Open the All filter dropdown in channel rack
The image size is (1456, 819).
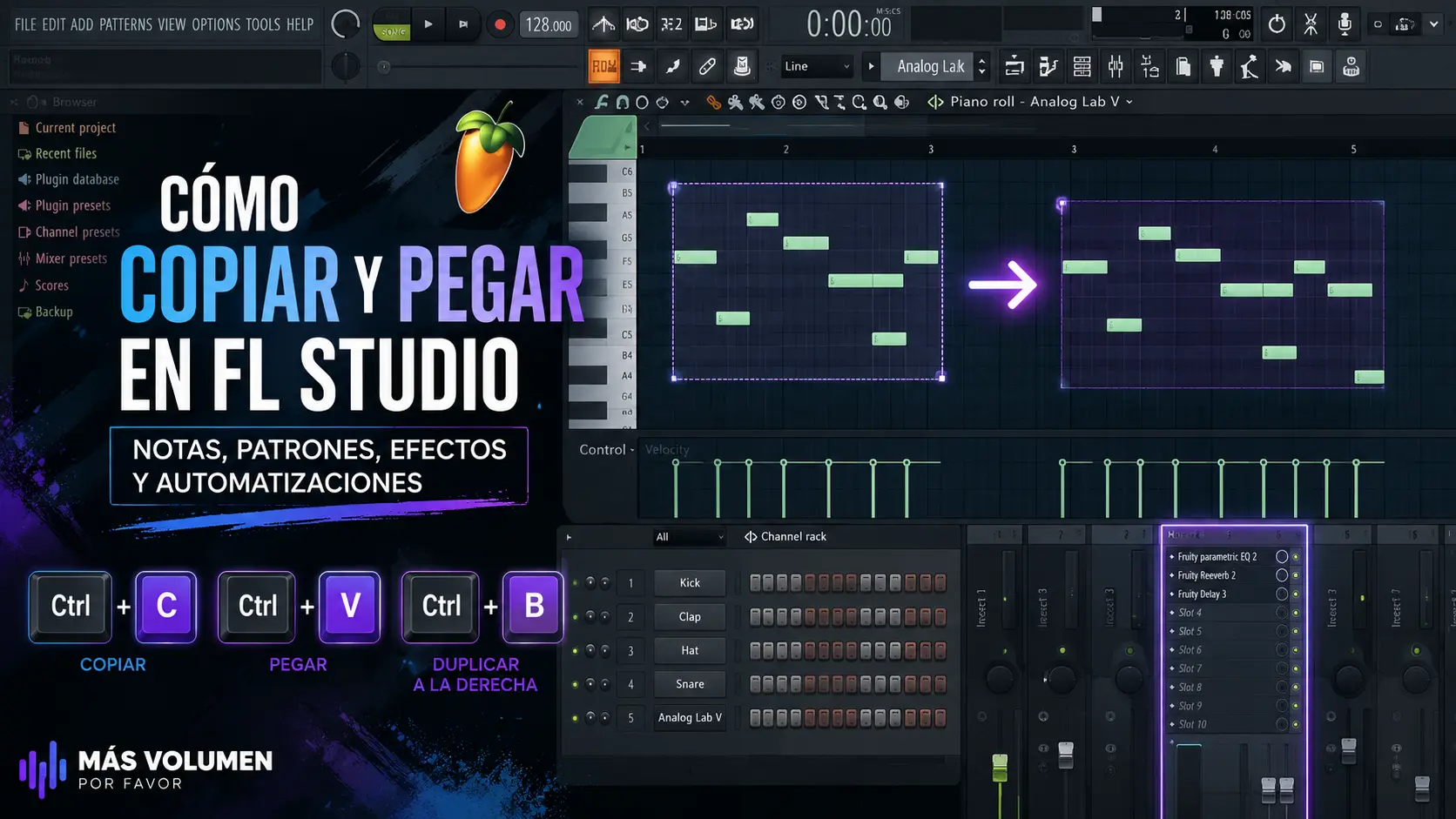(689, 537)
